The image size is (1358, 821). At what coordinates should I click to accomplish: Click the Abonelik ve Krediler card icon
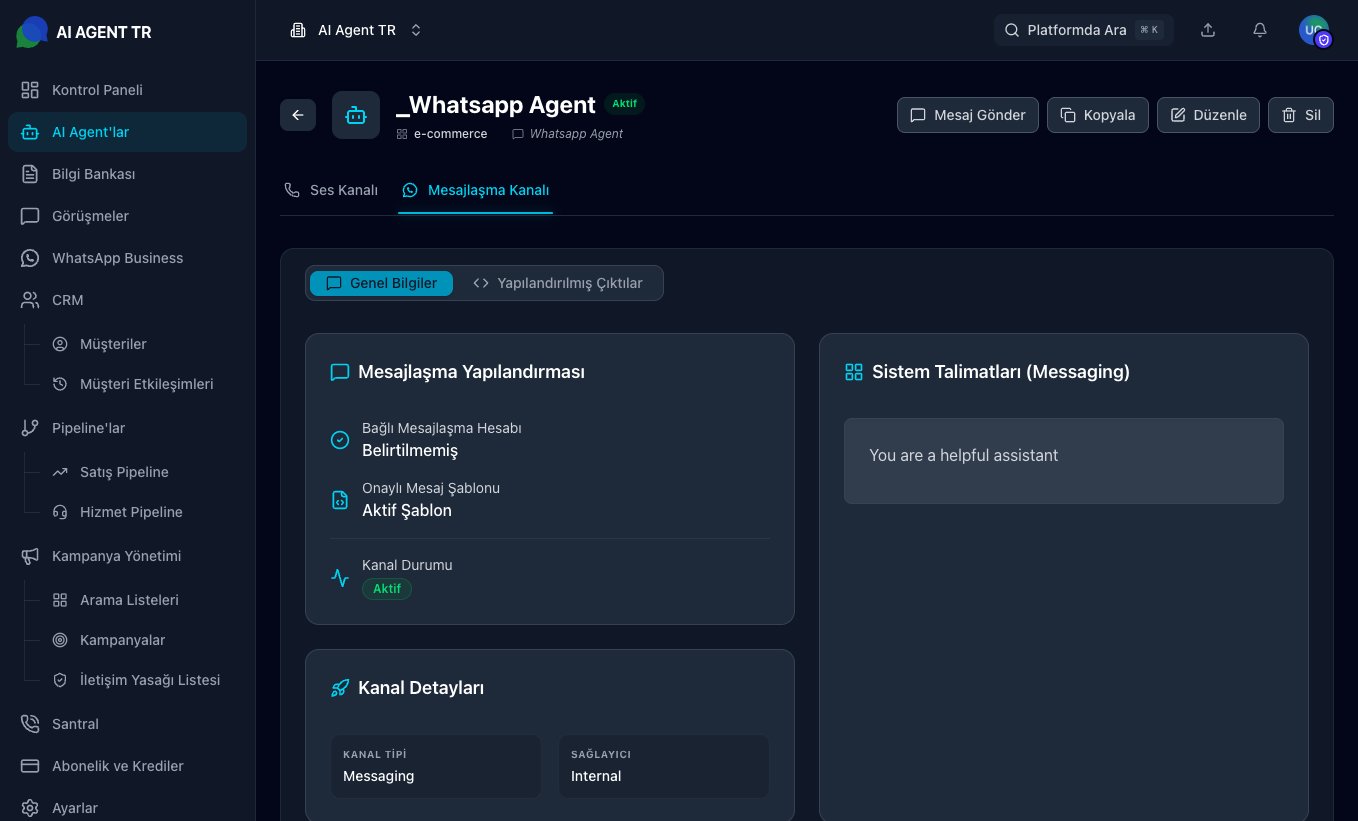click(x=30, y=766)
